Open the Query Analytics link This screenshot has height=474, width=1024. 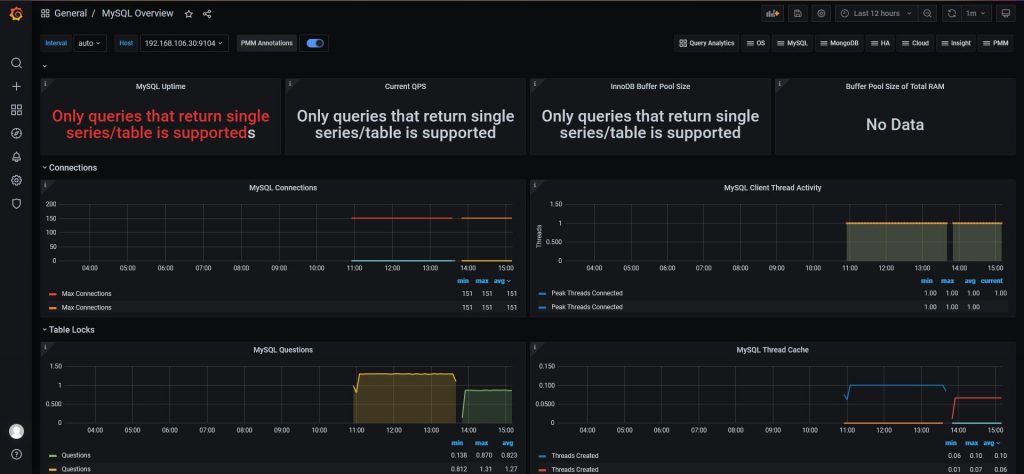[707, 43]
